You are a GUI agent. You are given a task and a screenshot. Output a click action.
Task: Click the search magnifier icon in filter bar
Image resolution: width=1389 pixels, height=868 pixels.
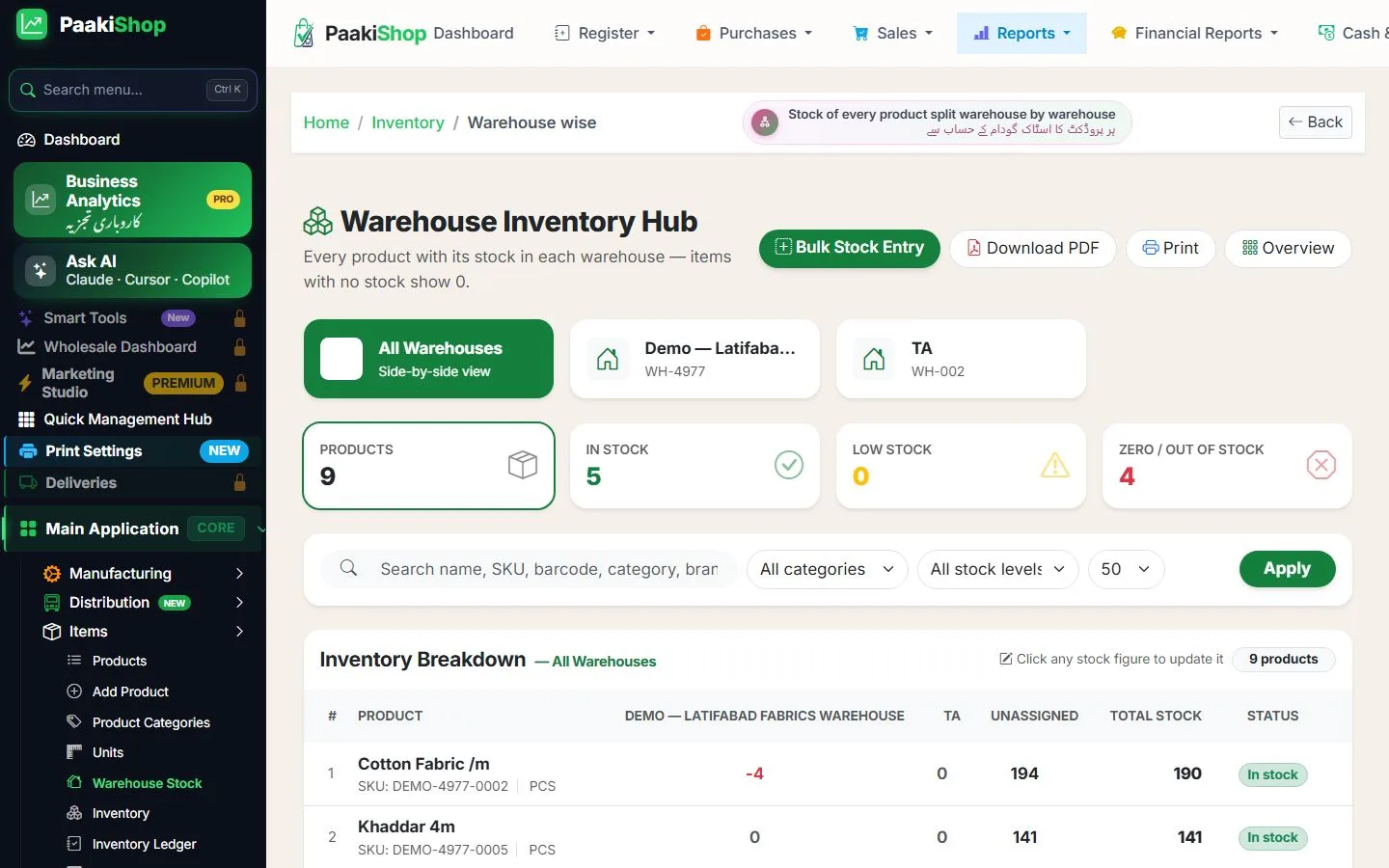pyautogui.click(x=348, y=568)
